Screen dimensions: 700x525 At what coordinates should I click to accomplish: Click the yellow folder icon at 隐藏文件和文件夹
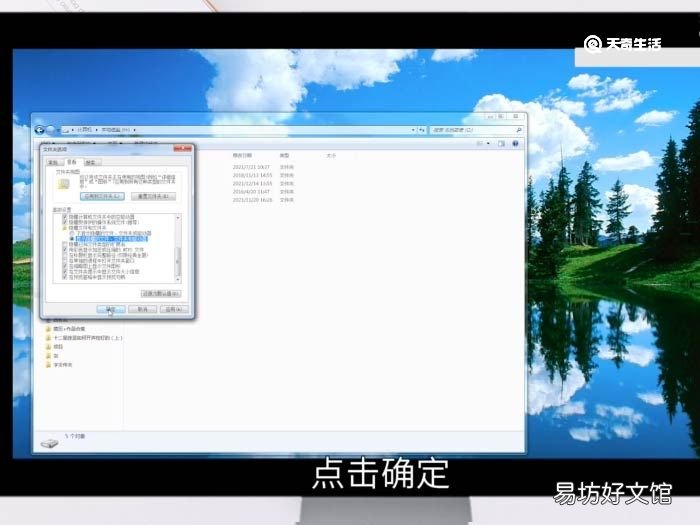[64, 228]
